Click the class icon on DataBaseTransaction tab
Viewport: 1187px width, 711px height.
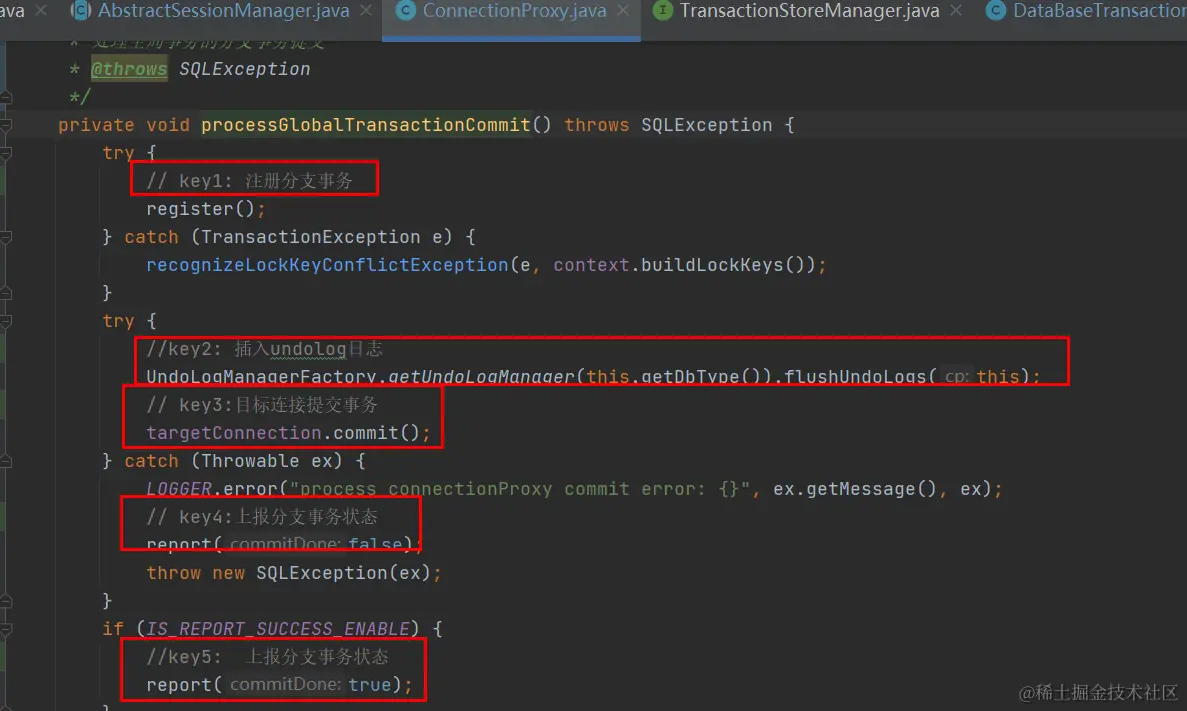(995, 11)
